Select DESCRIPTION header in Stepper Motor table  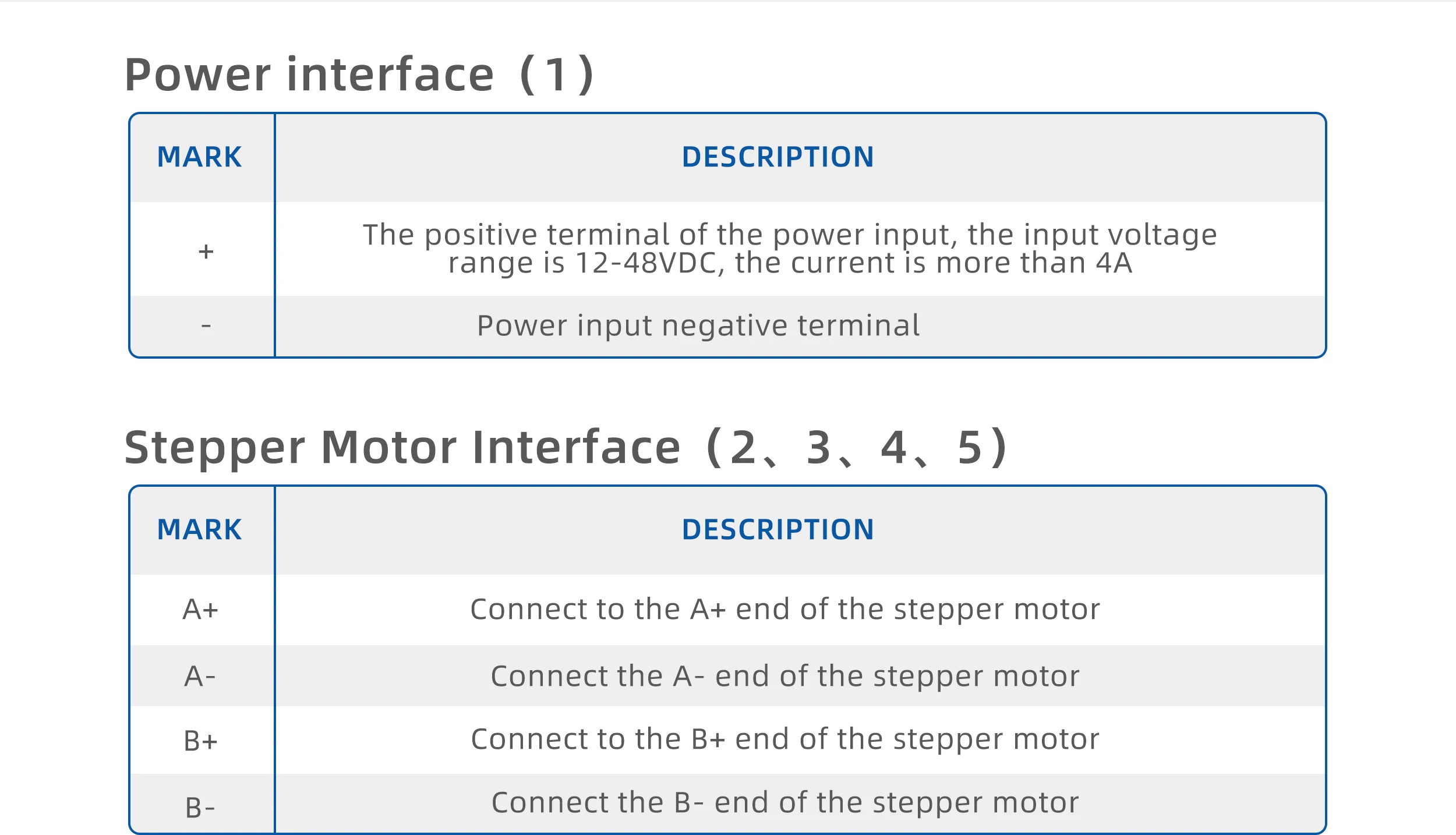pos(778,530)
